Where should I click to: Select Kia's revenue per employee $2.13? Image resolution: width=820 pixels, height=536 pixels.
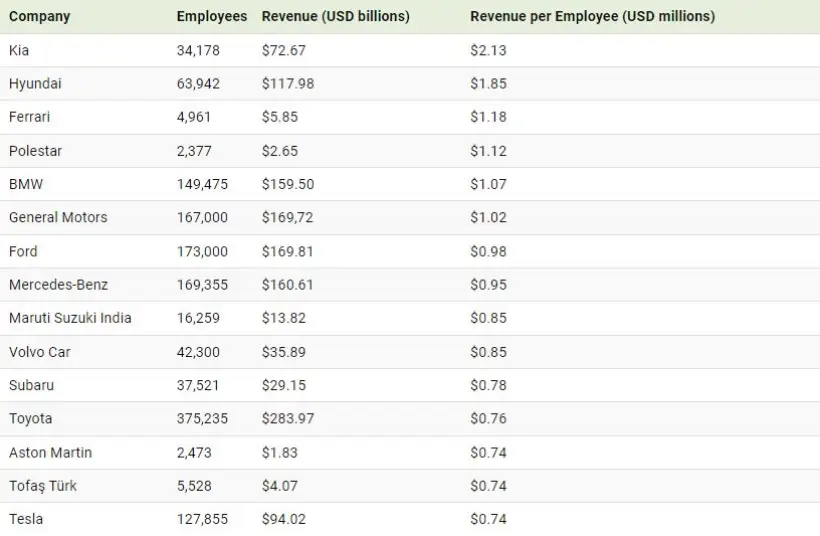pyautogui.click(x=488, y=50)
